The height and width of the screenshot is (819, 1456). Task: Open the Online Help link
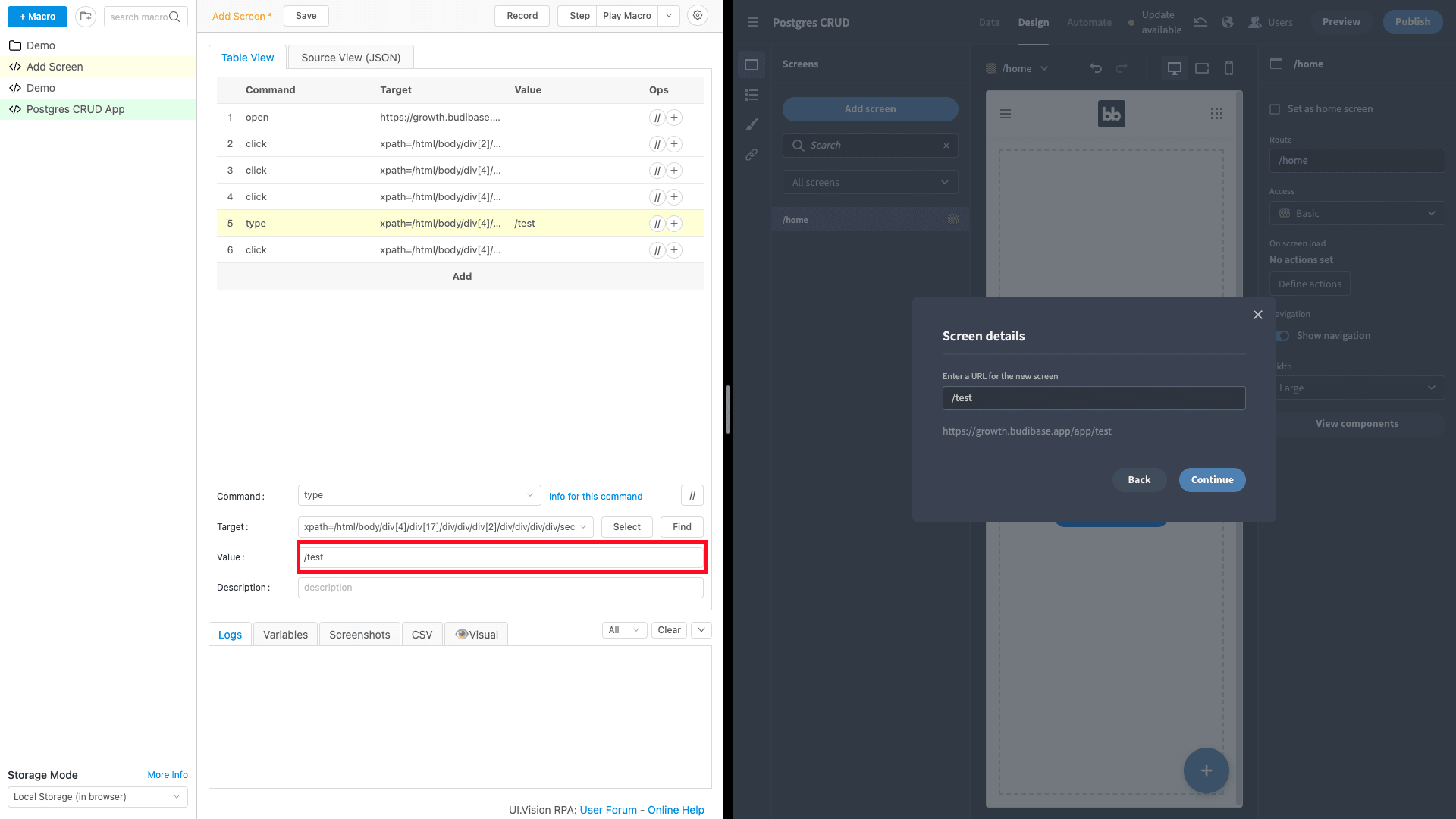tap(676, 810)
